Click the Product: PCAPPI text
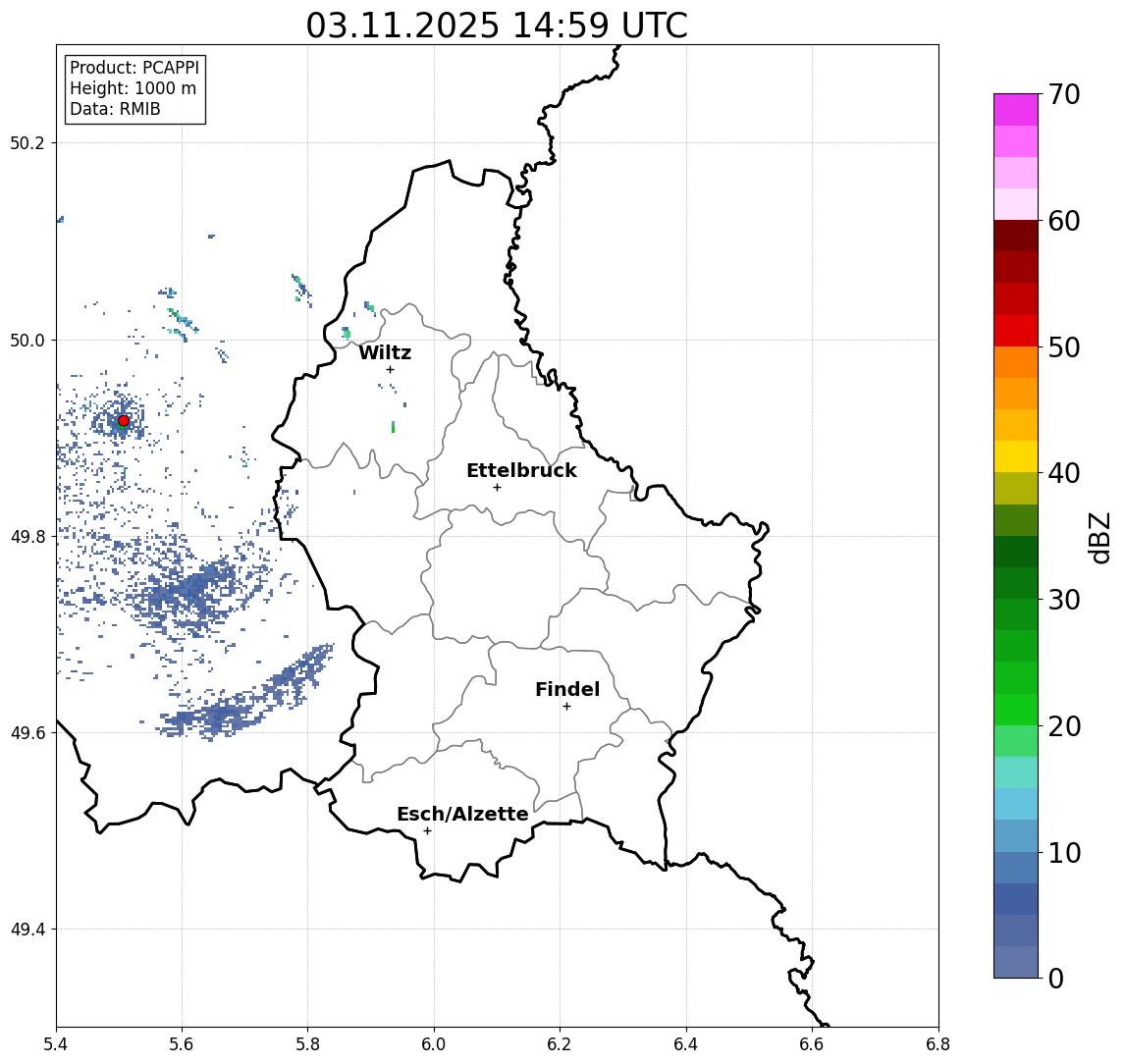The width and height of the screenshot is (1124, 1064). pos(134,68)
